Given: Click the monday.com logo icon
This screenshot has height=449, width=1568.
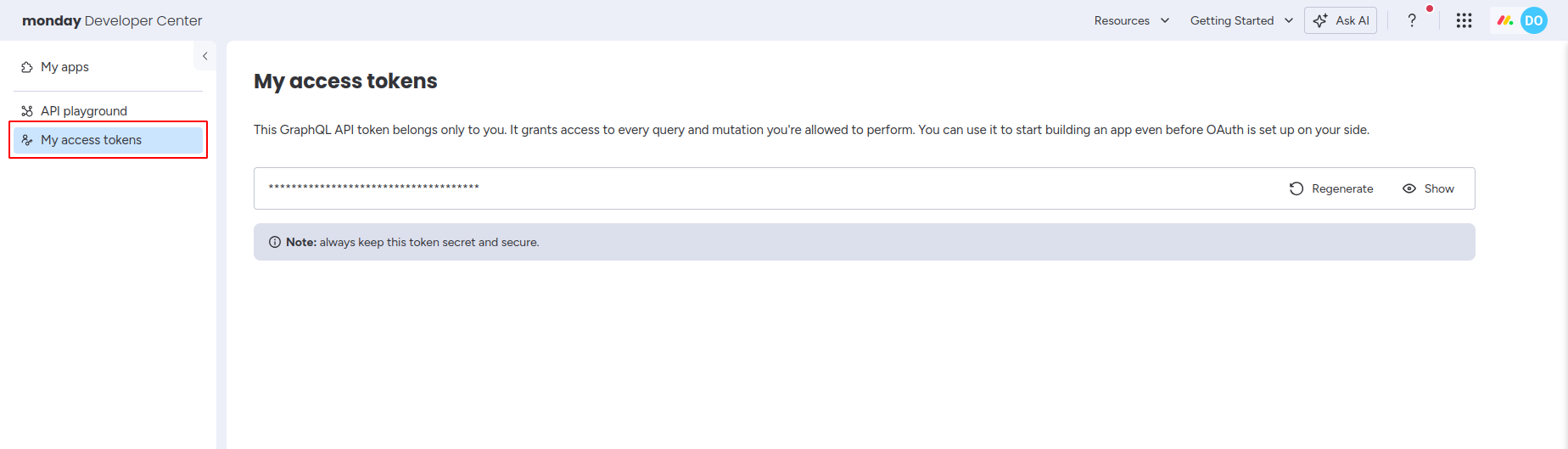Looking at the screenshot, I should coord(1505,20).
